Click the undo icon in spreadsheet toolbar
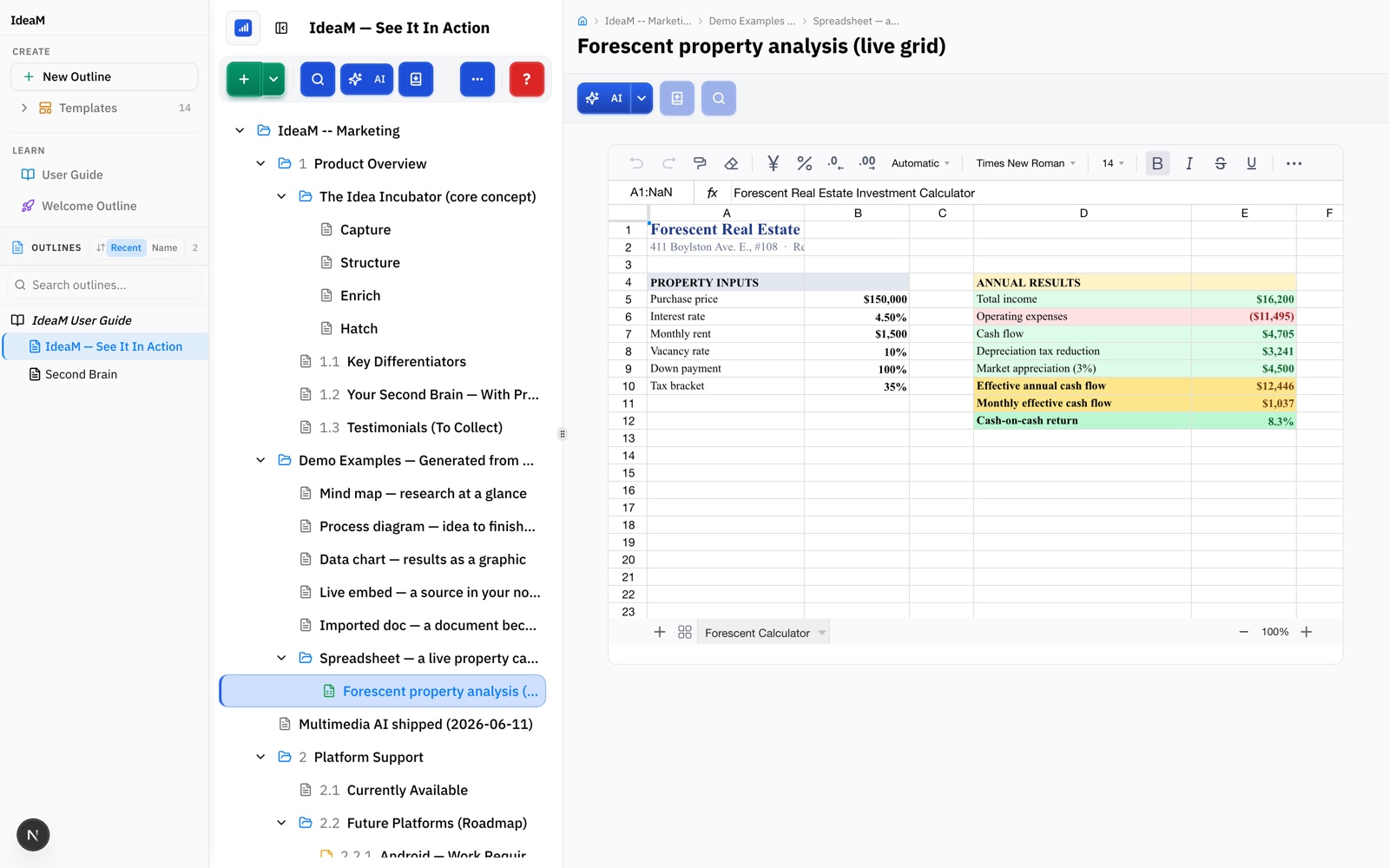Image resolution: width=1389 pixels, height=868 pixels. [x=636, y=163]
